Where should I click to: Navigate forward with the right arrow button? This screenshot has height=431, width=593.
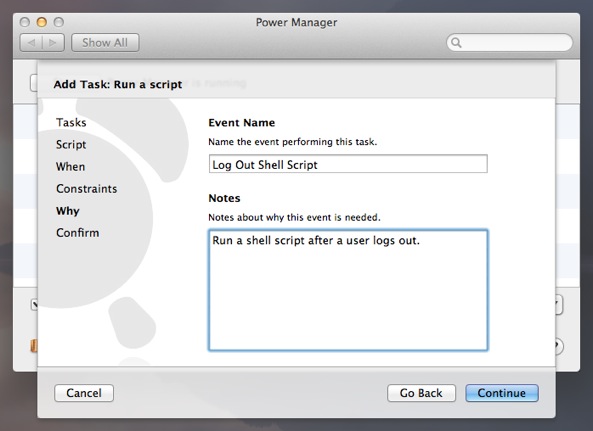tap(53, 42)
